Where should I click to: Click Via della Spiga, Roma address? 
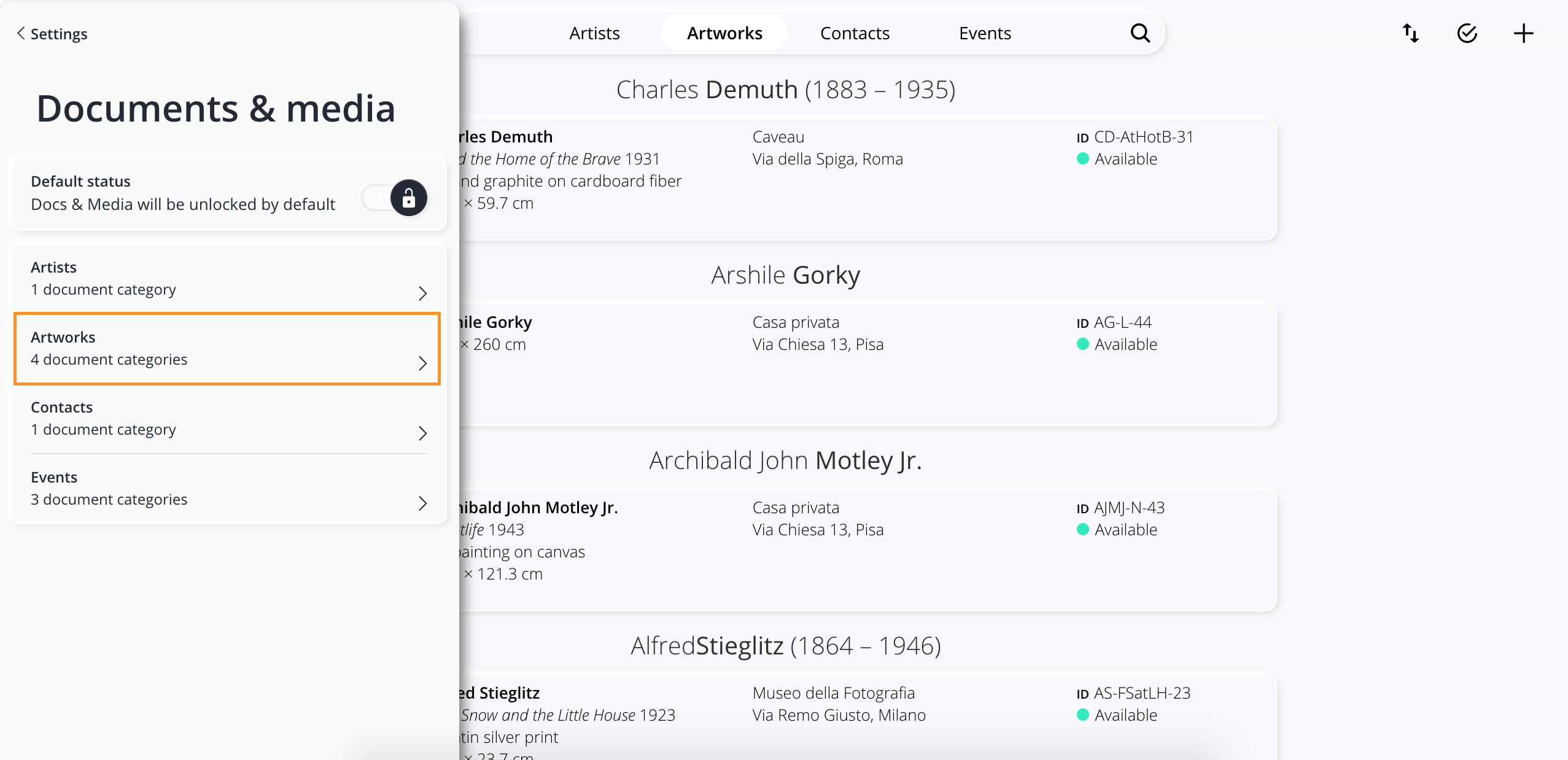click(x=828, y=159)
